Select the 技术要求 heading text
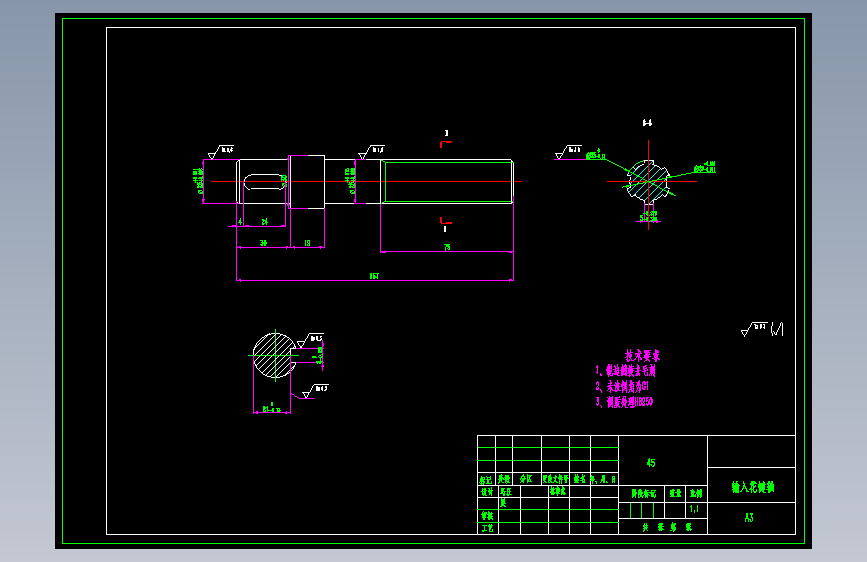This screenshot has width=867, height=562. [x=642, y=355]
